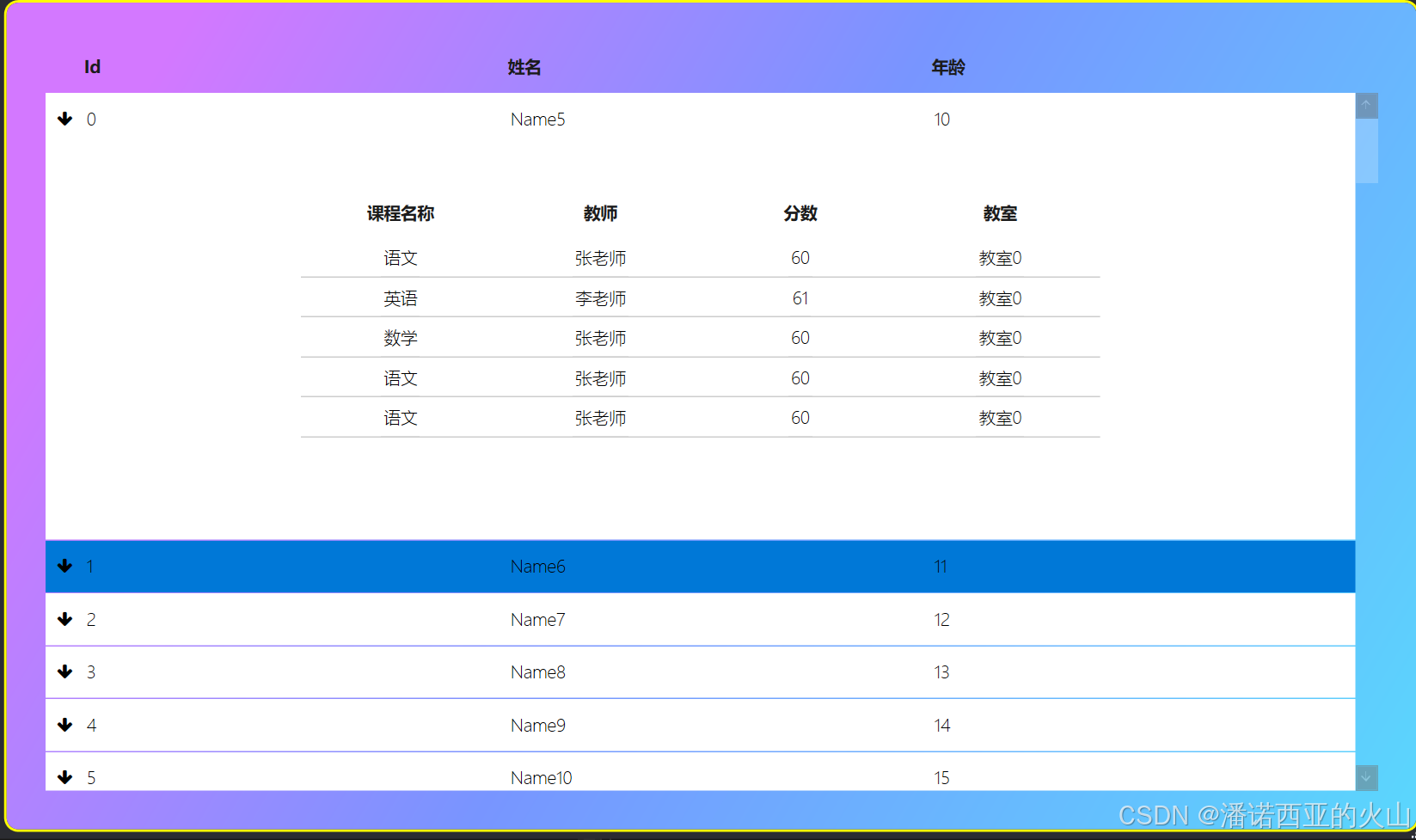1416x840 pixels.
Task: Click age value 12
Action: [941, 620]
